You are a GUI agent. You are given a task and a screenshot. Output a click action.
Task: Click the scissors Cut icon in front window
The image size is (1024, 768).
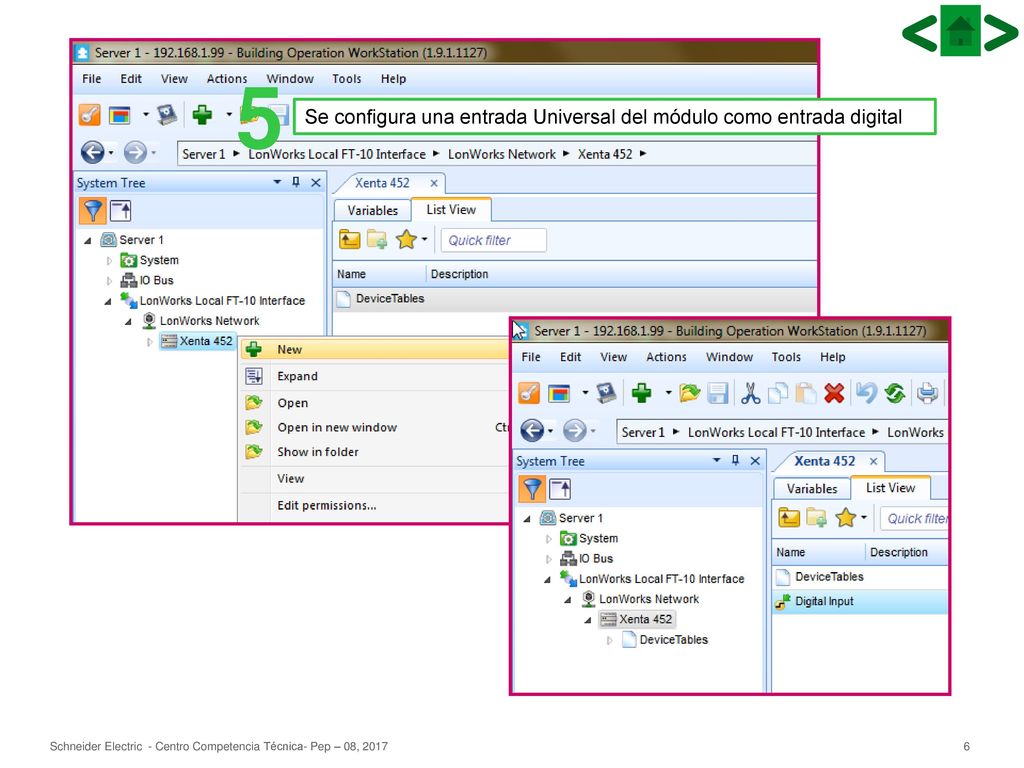pyautogui.click(x=750, y=392)
